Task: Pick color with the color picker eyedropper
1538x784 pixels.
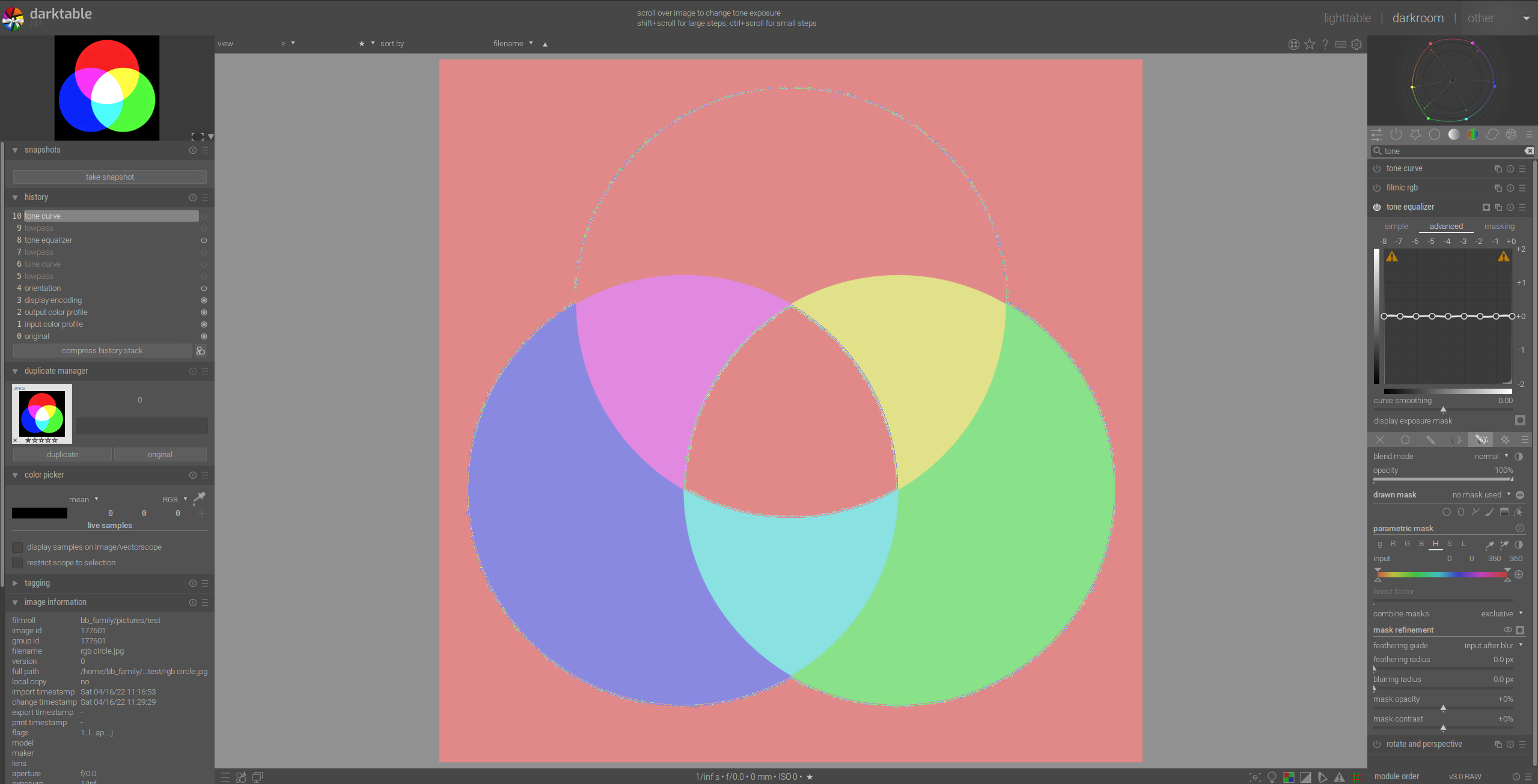Action: pyautogui.click(x=200, y=497)
